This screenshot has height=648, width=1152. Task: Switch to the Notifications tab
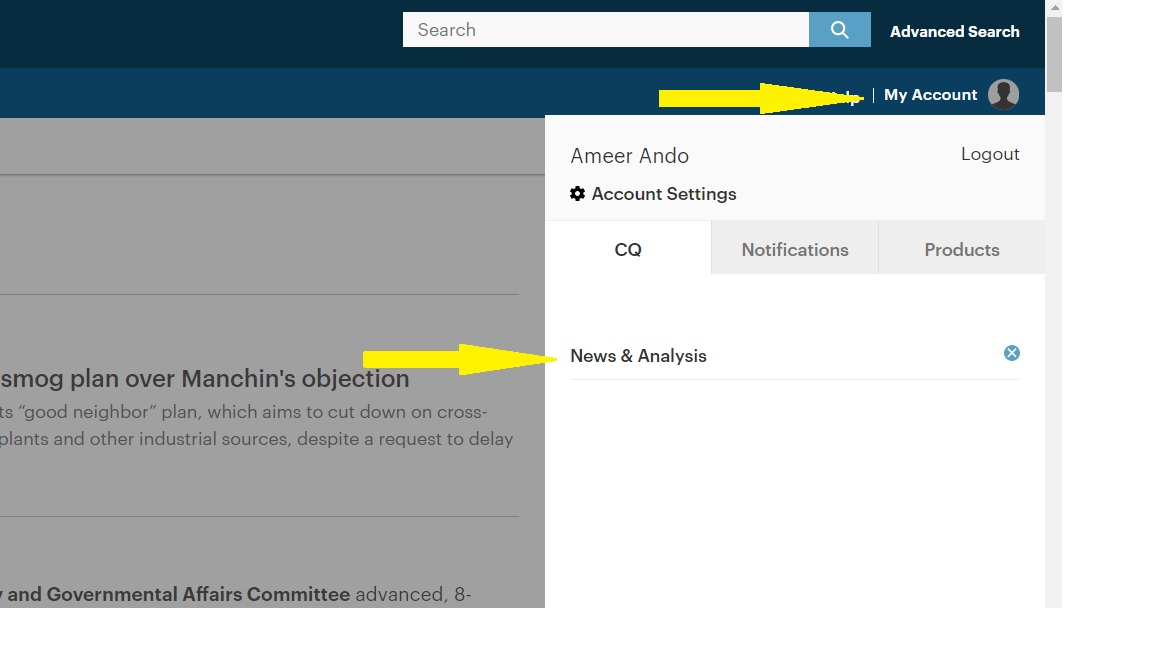795,249
